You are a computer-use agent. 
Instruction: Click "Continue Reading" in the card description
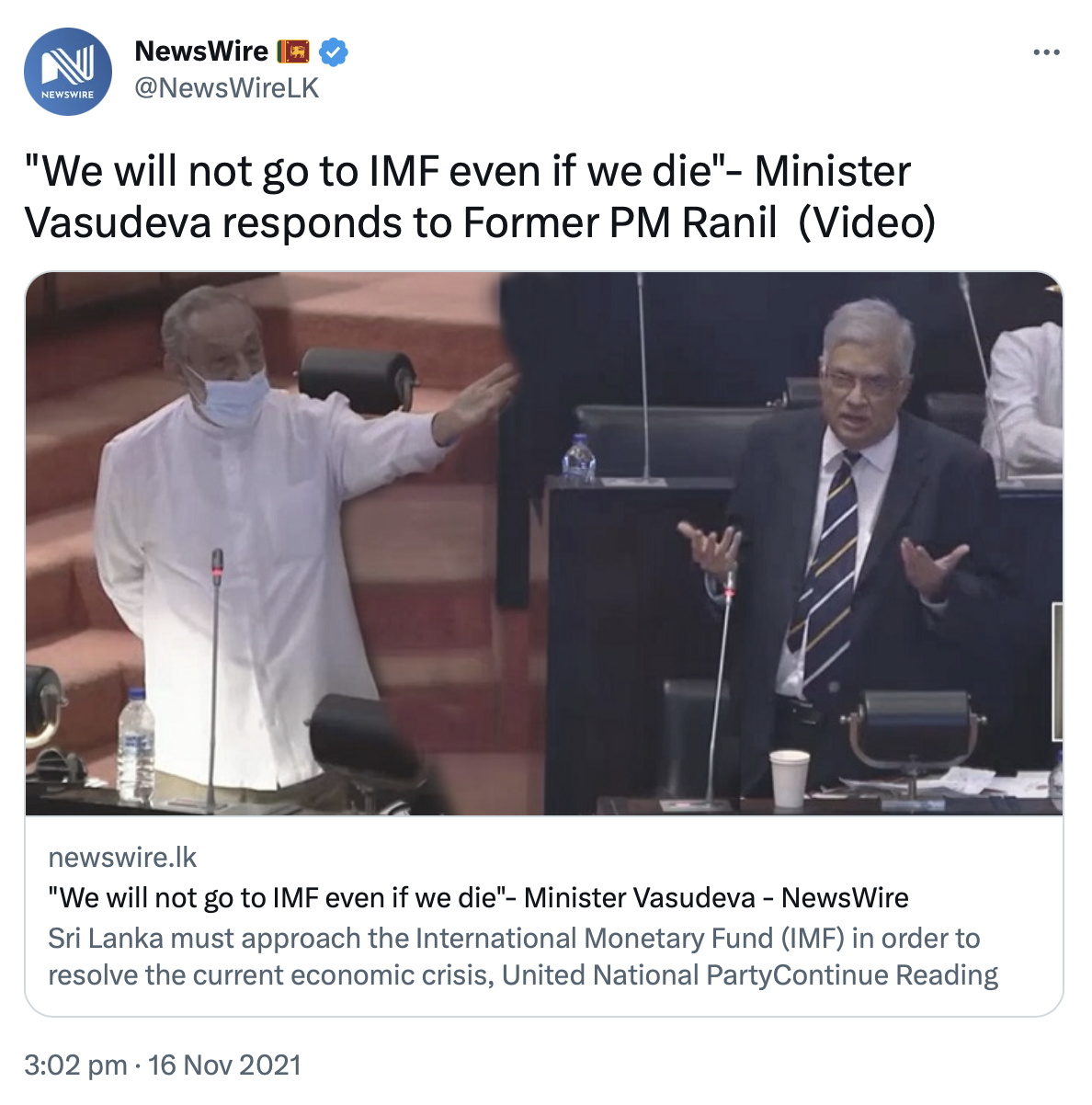(x=886, y=974)
